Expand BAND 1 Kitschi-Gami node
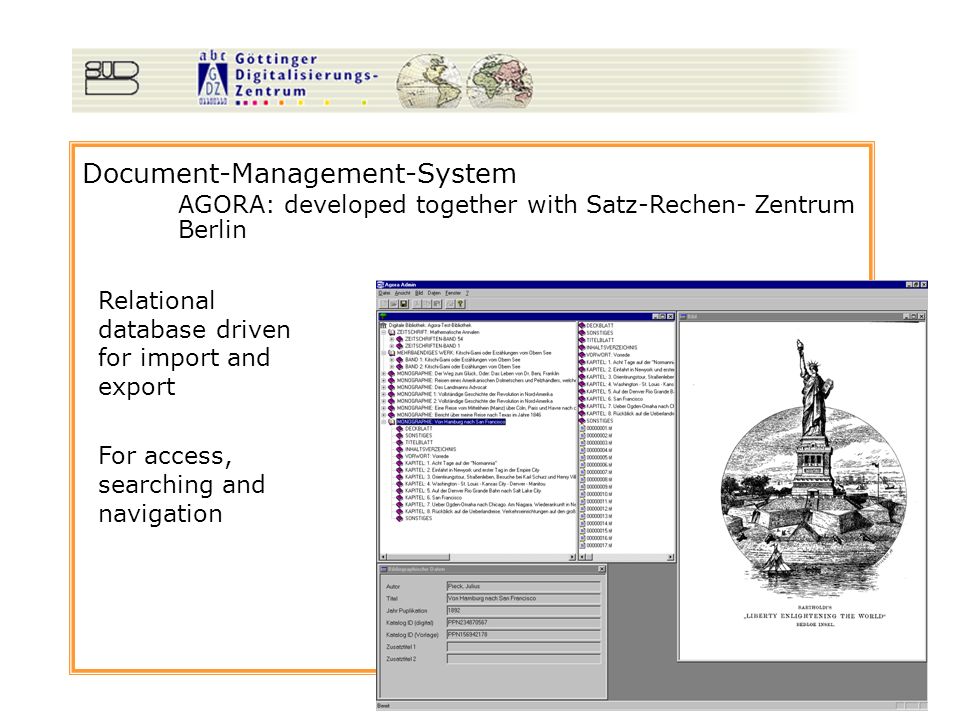This screenshot has width=960, height=720. 392,360
